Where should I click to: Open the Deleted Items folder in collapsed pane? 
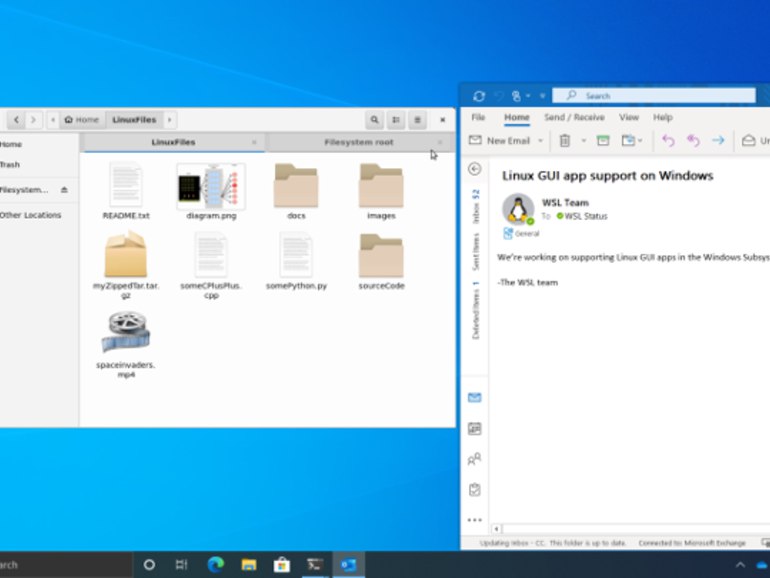tap(475, 310)
